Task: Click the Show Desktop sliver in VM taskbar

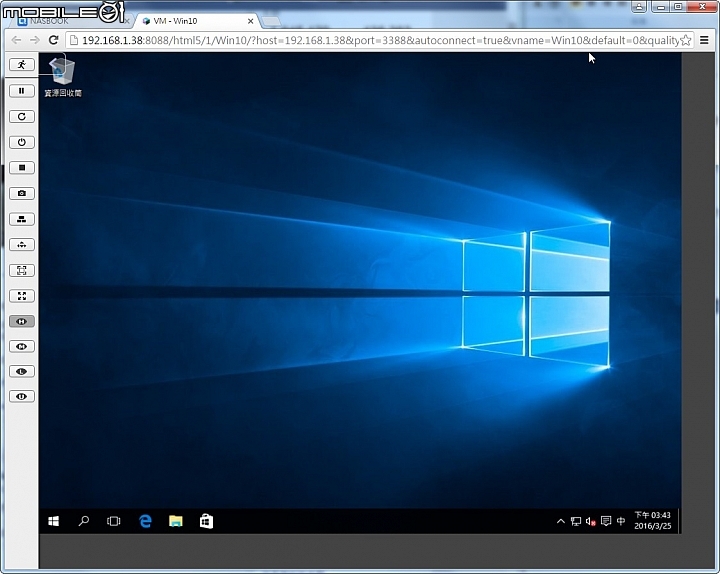Action: click(x=679, y=521)
